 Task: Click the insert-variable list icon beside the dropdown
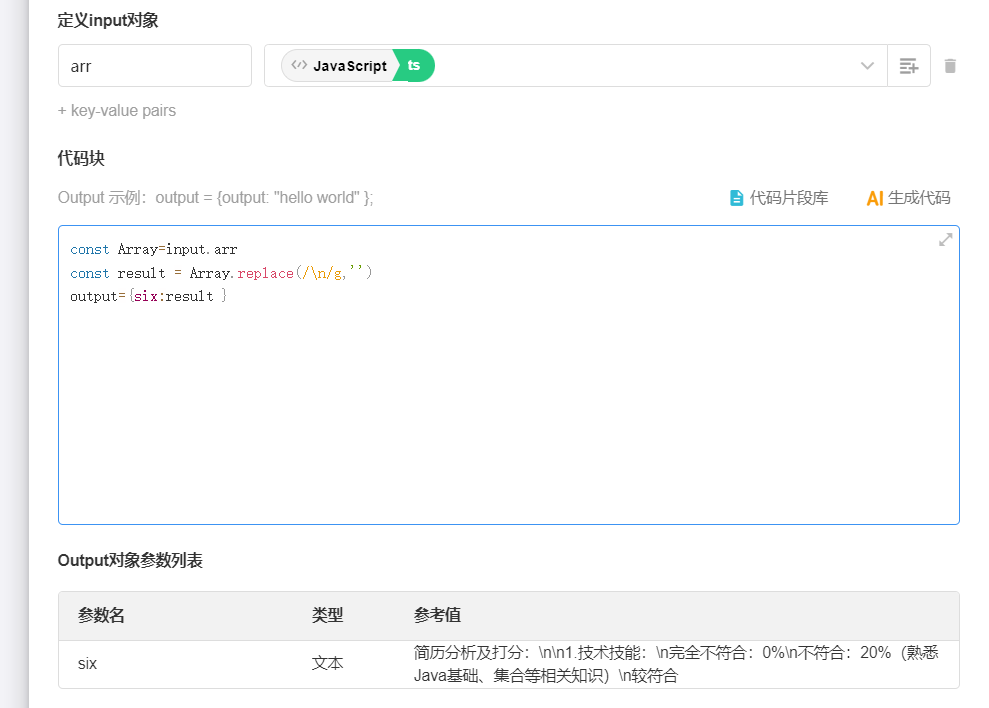click(908, 66)
